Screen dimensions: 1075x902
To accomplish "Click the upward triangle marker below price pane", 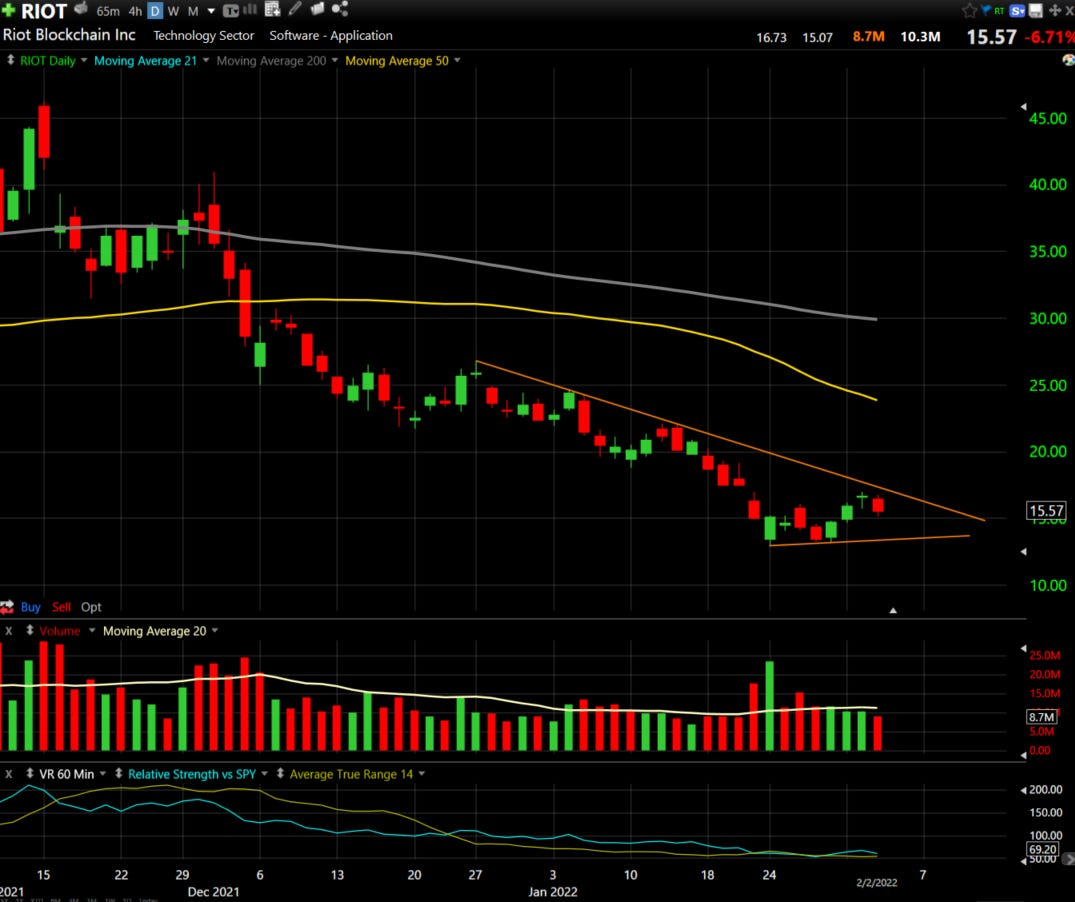I will [x=893, y=610].
